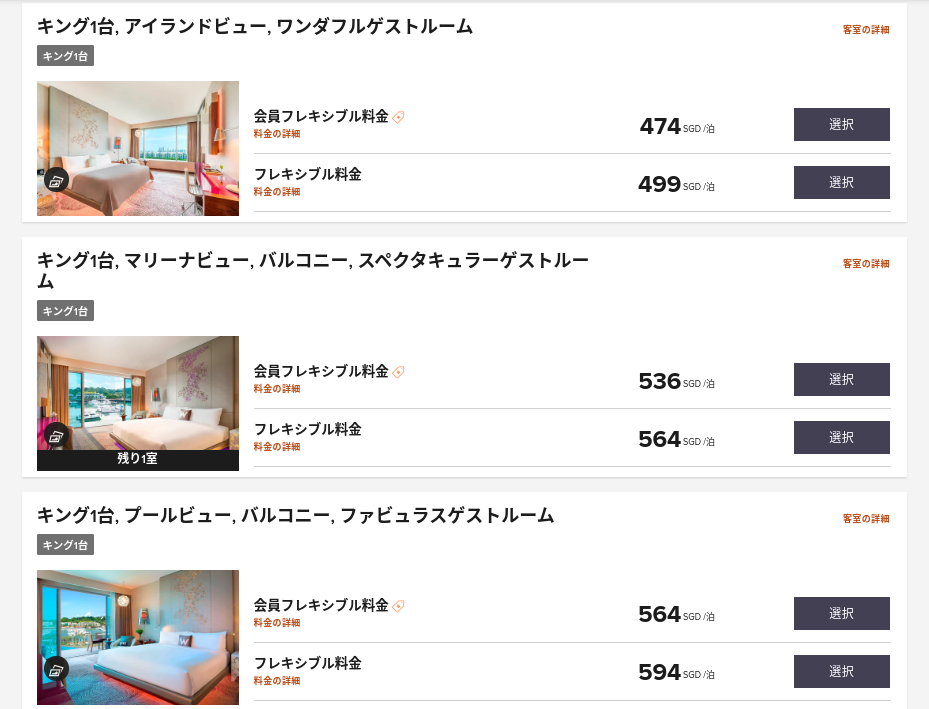Open photo gallery icon on Marina View room image

(56, 436)
